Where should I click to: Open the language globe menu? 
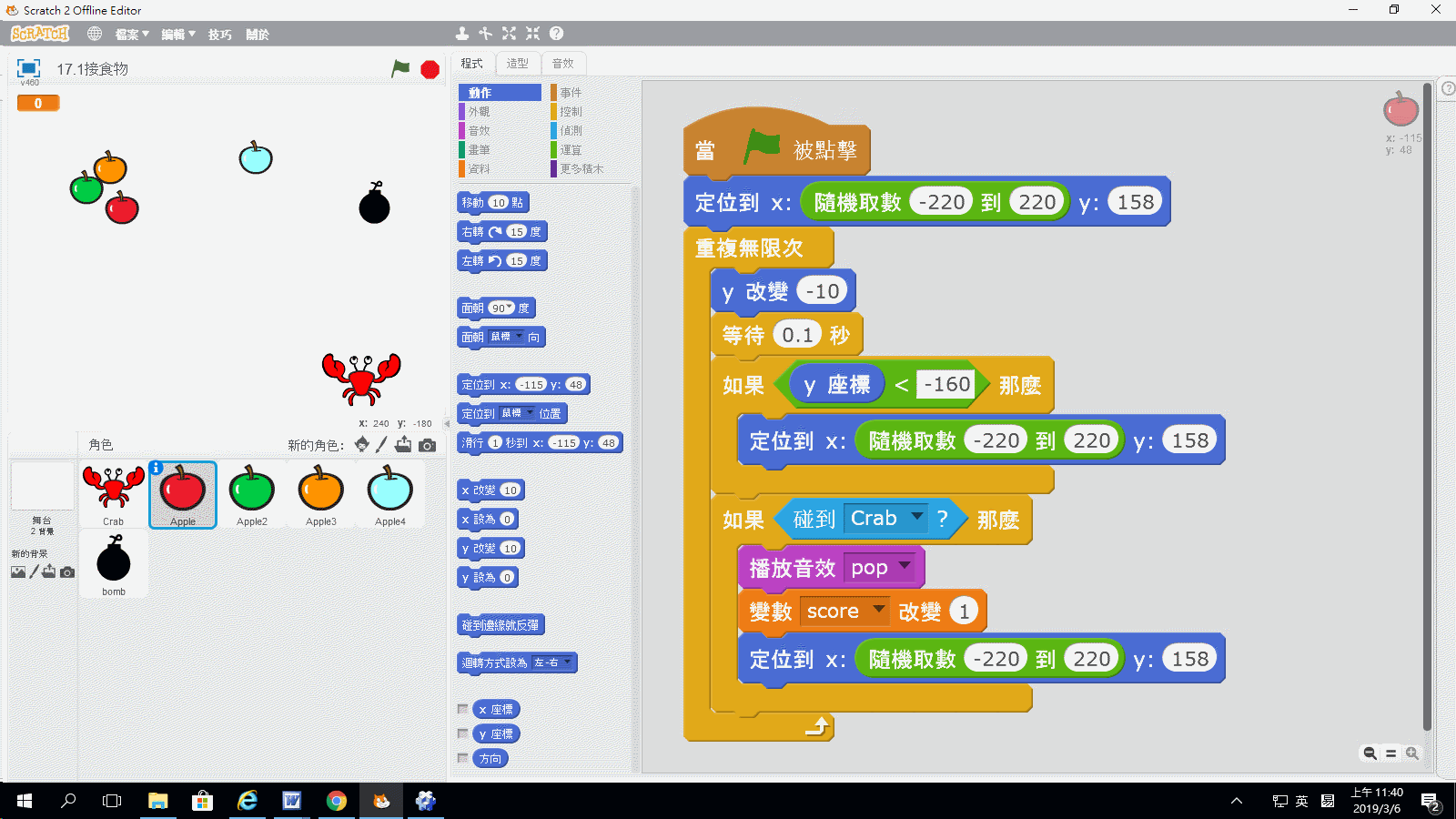(x=95, y=34)
